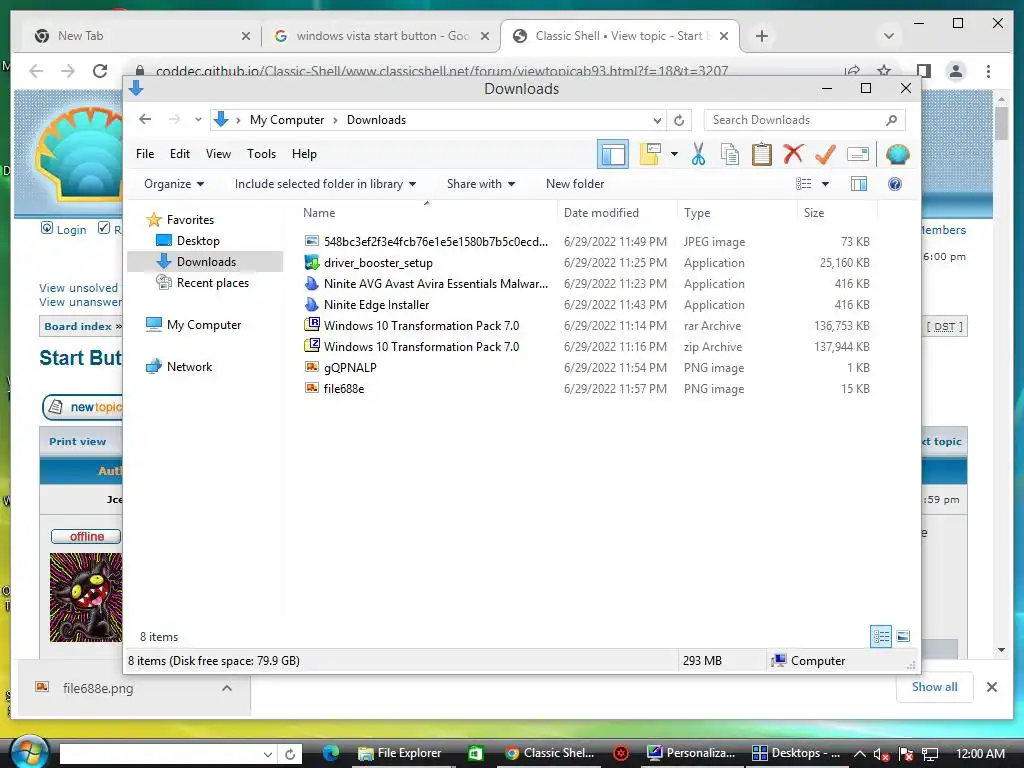Open the Help menu
This screenshot has height=768, width=1024.
coord(304,154)
